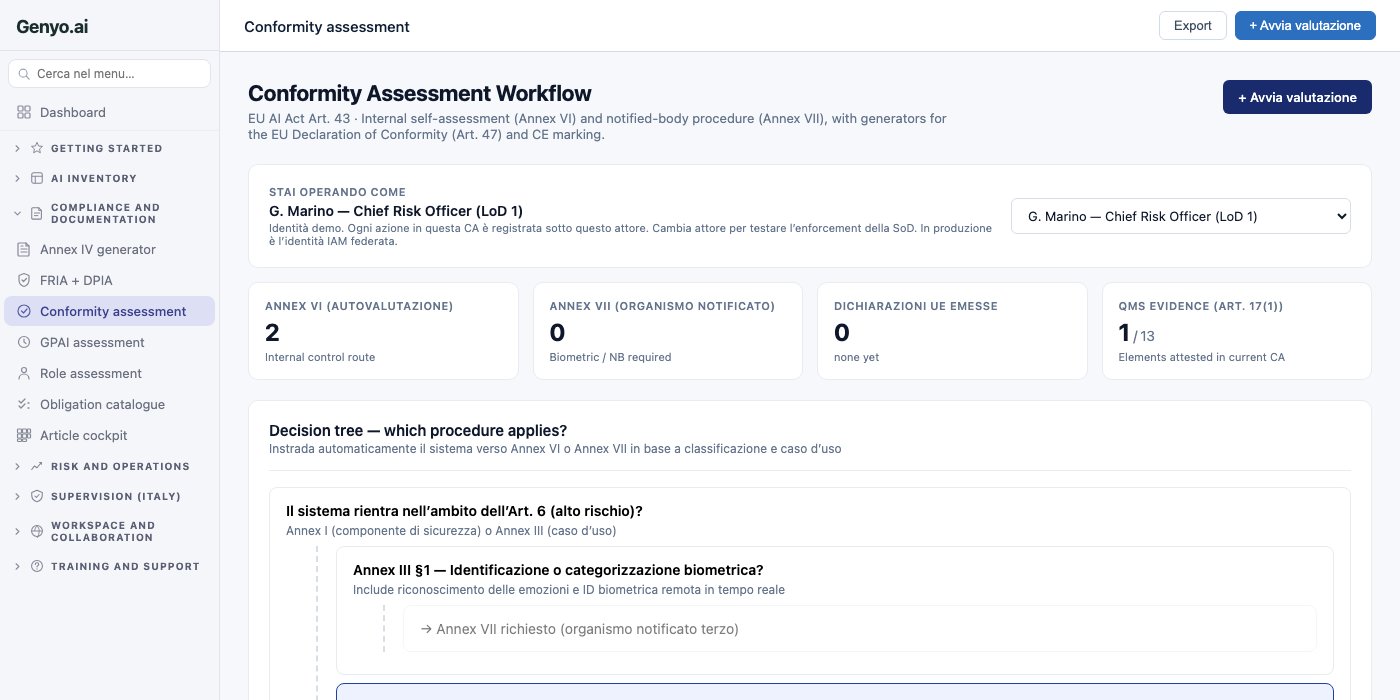
Task: Click the Conformity assessment top bar title
Action: coord(327,27)
